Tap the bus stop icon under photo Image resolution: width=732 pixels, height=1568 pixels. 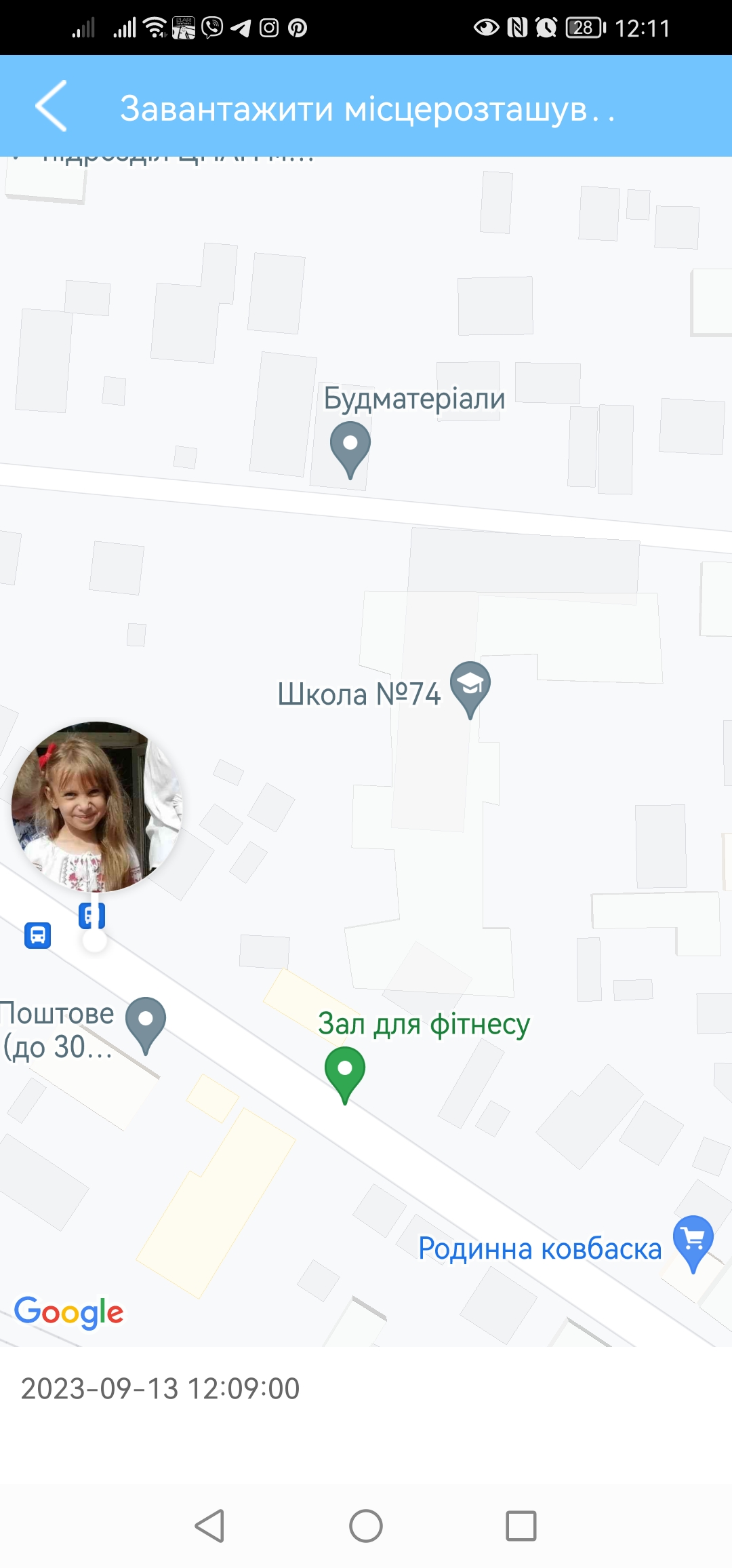point(91,916)
